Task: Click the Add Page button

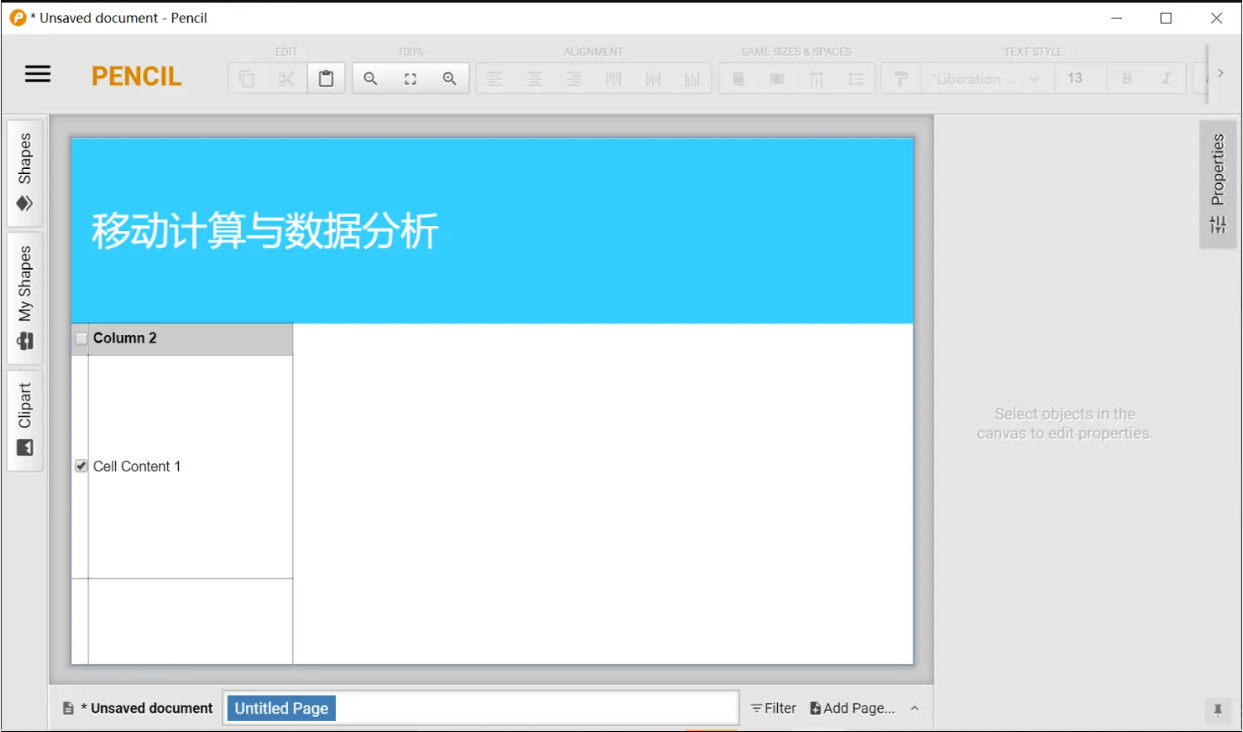Action: click(852, 708)
